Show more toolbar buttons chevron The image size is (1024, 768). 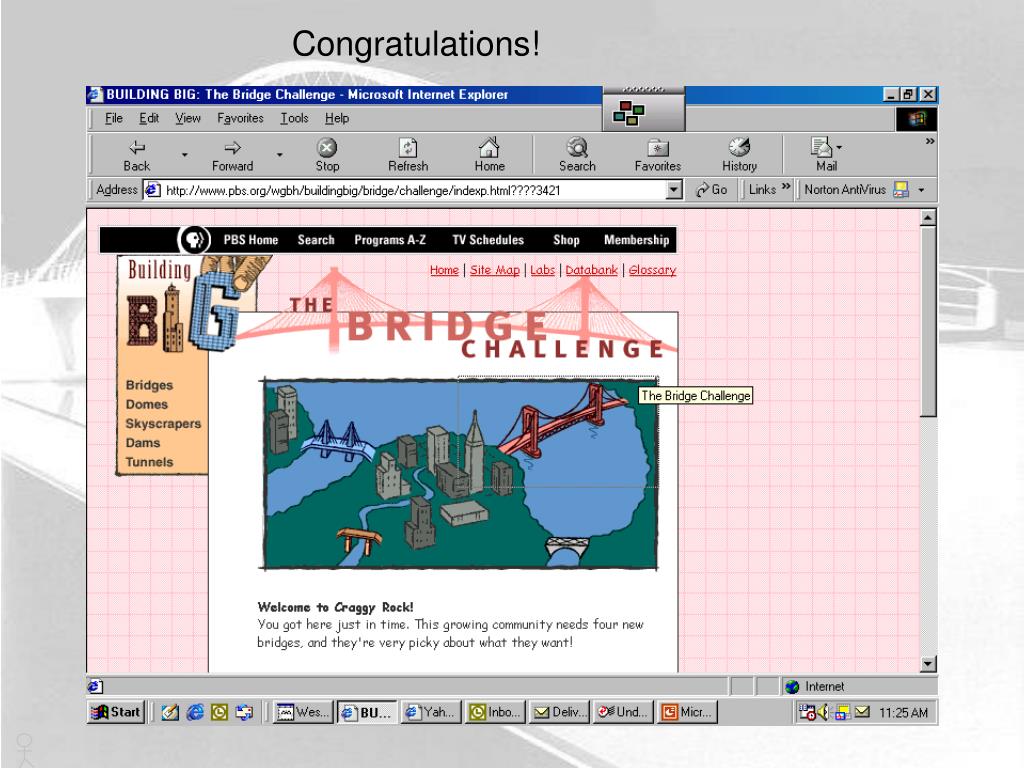[x=930, y=141]
